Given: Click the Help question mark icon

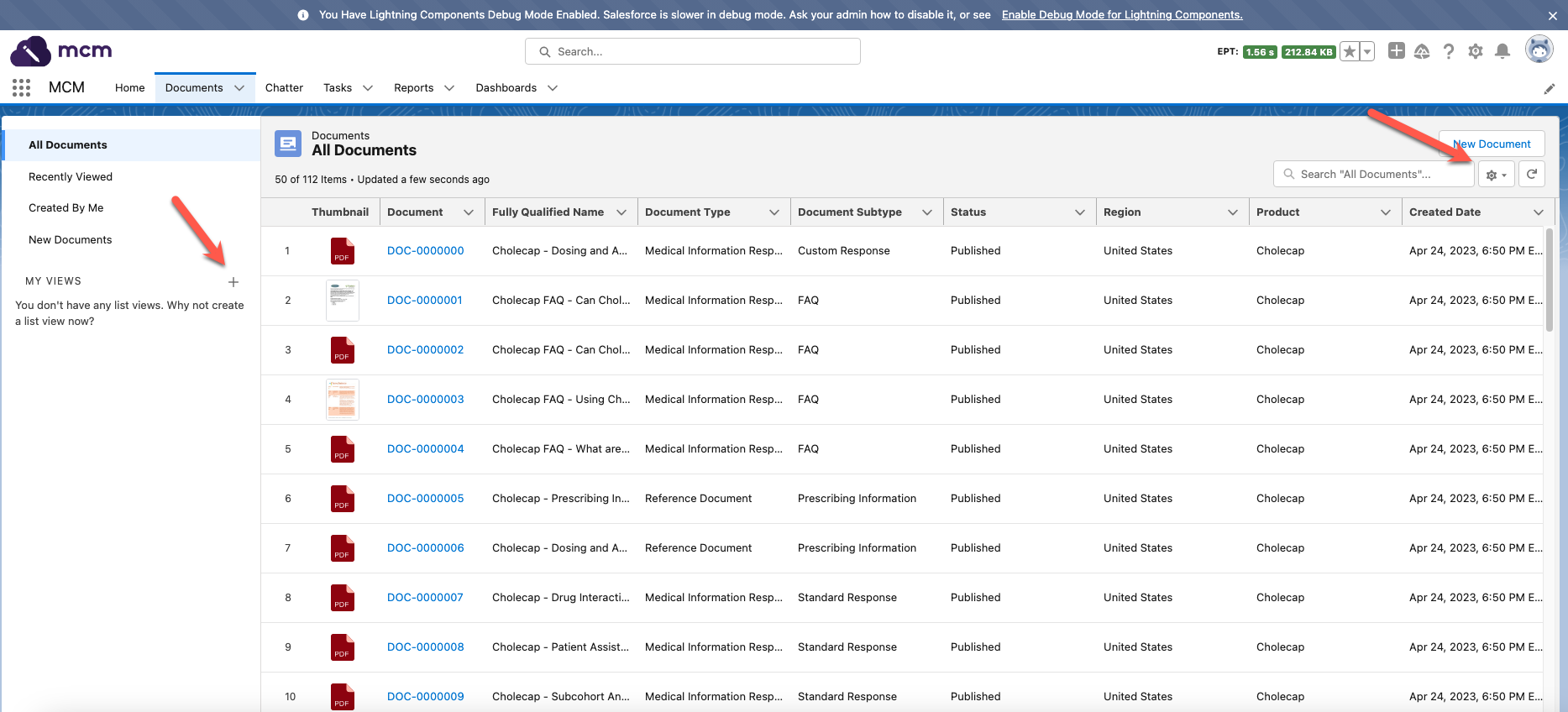Looking at the screenshot, I should click(x=1449, y=51).
